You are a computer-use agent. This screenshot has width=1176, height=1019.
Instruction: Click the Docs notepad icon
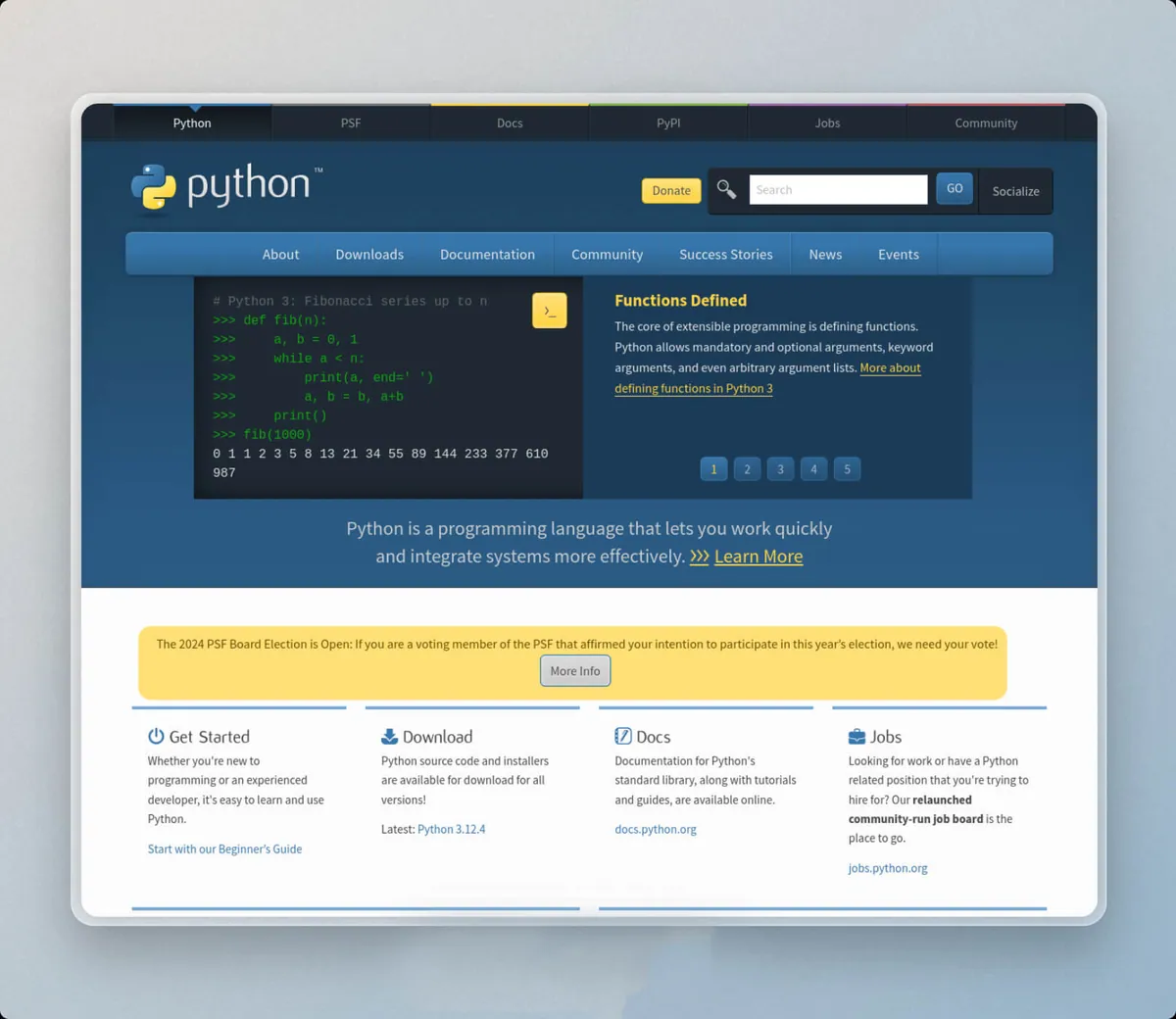tap(622, 736)
